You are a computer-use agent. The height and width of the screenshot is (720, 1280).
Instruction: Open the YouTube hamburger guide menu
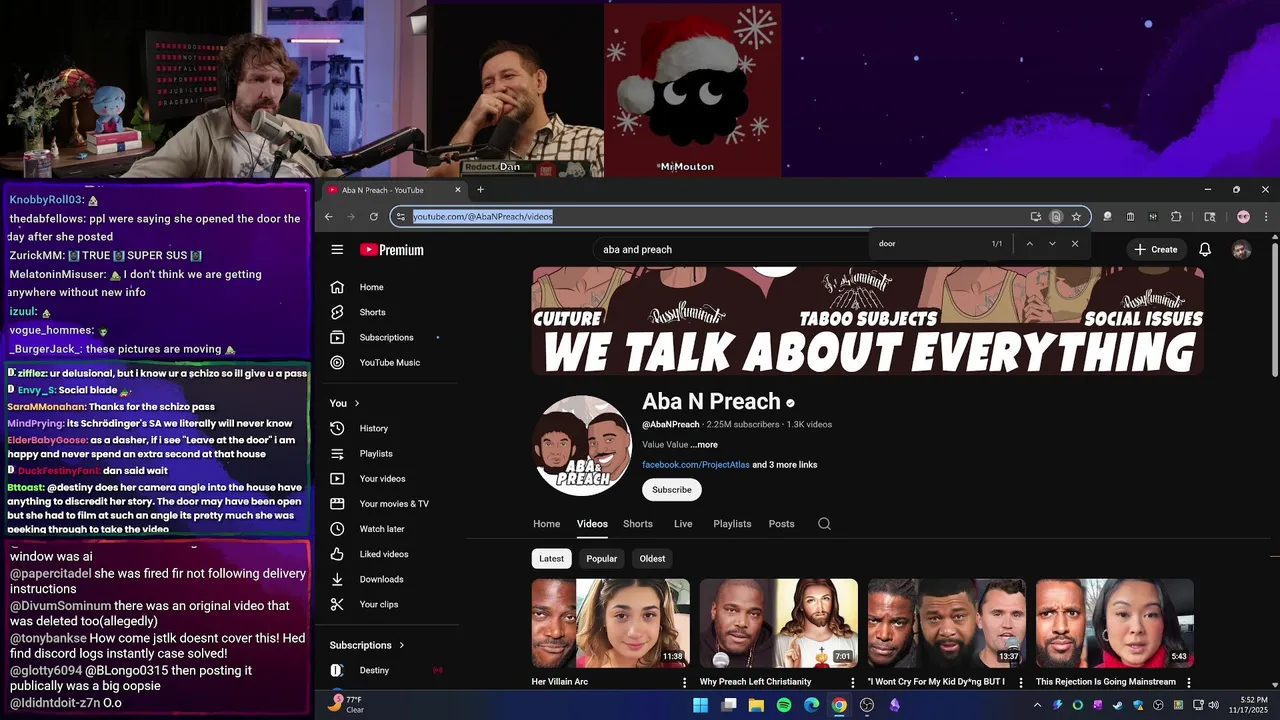tap(337, 250)
